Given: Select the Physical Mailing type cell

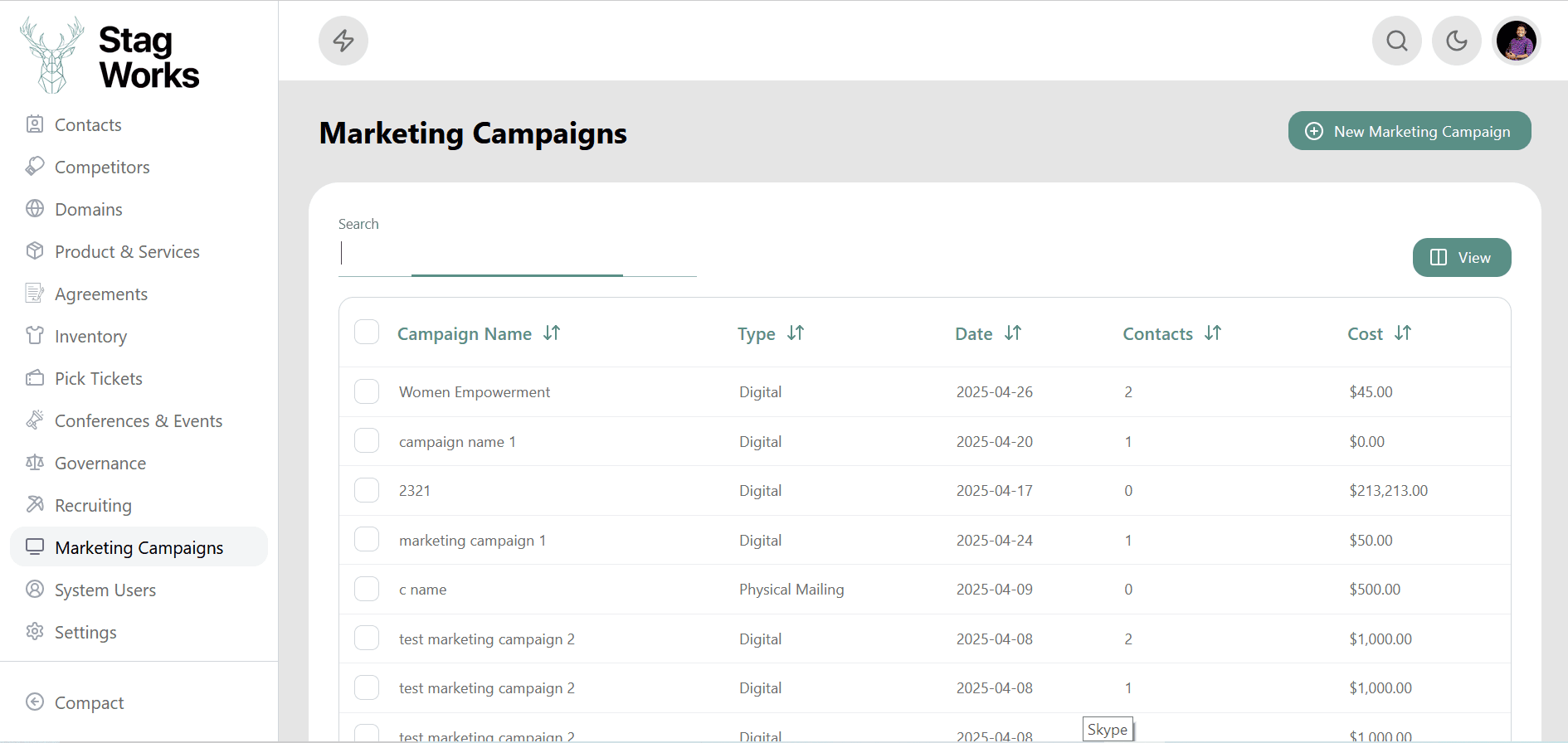Looking at the screenshot, I should [x=791, y=590].
